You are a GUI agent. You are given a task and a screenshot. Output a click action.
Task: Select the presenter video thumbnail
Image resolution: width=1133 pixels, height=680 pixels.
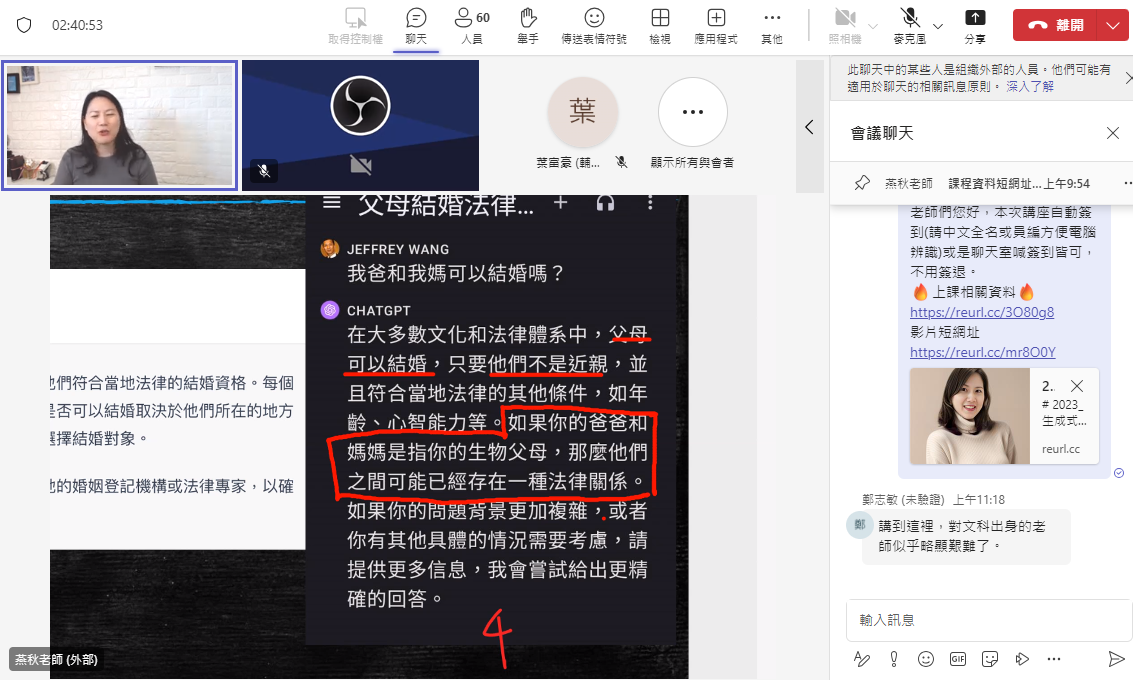click(120, 126)
